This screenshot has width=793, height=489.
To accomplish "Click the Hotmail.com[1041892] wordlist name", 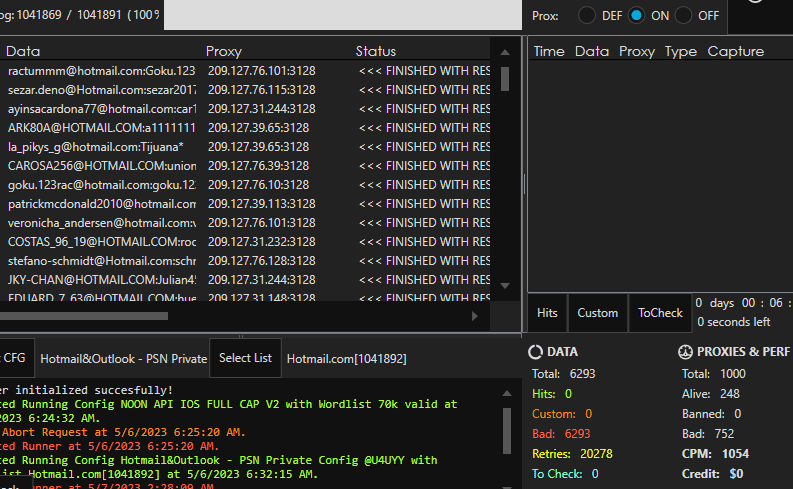I will [346, 359].
